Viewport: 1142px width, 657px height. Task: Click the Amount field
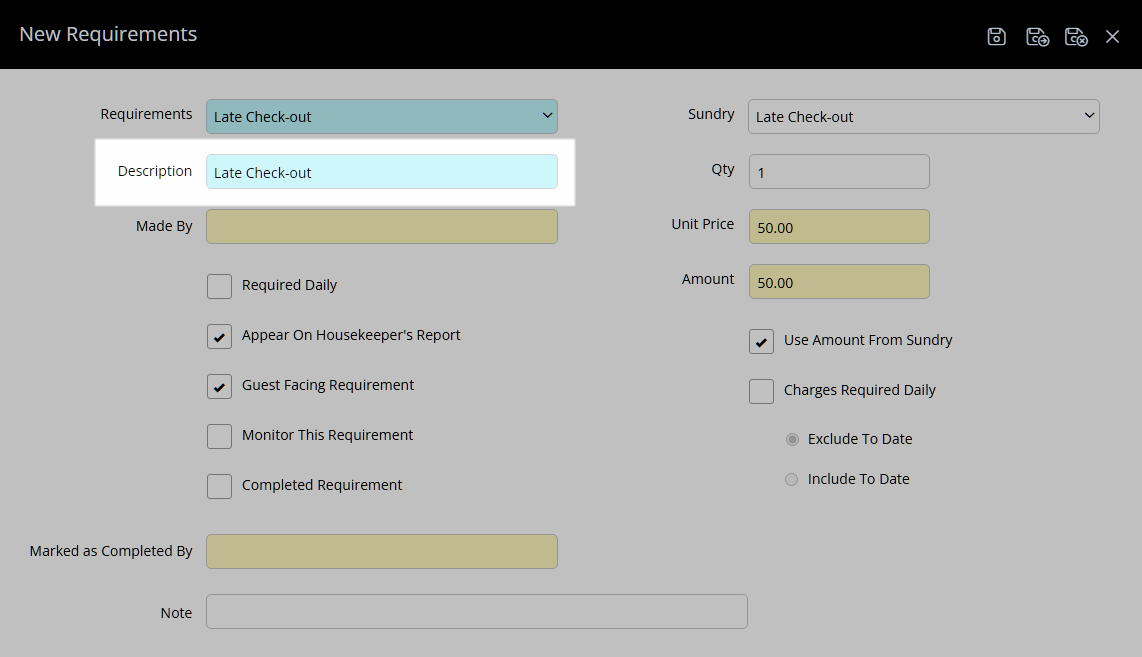coord(839,282)
